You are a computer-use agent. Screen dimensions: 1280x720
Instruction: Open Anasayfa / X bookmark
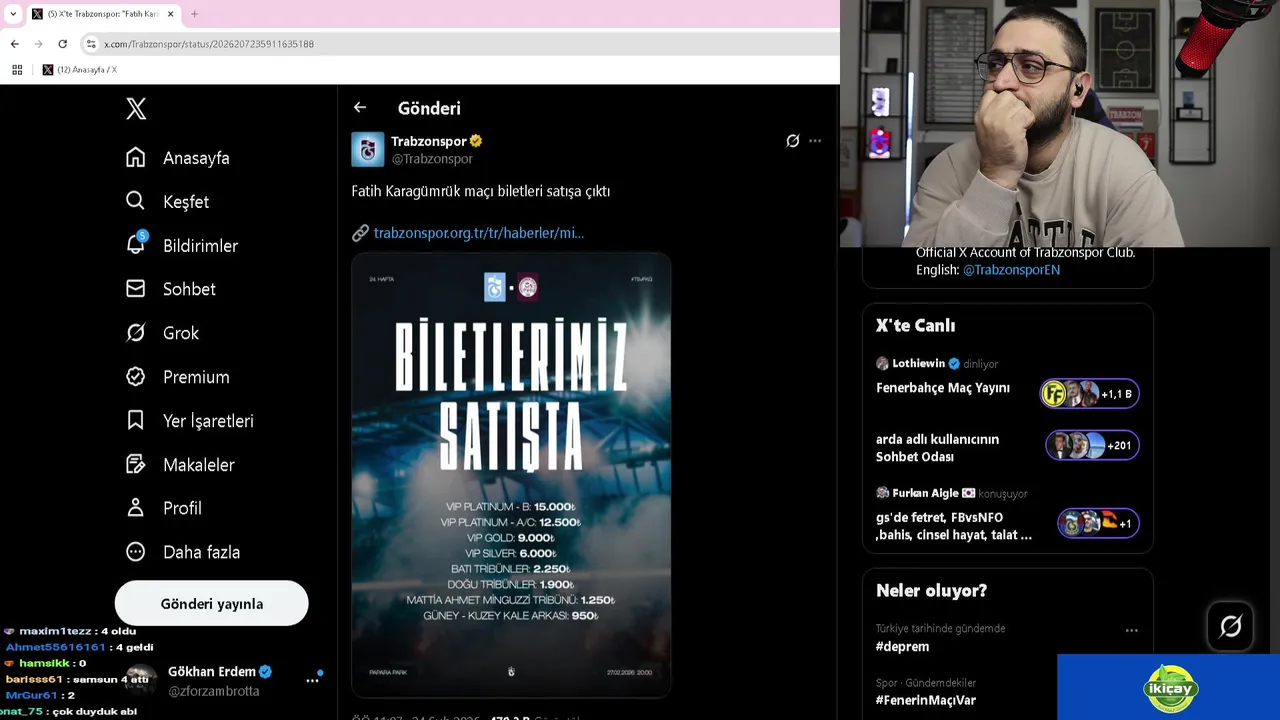(79, 70)
